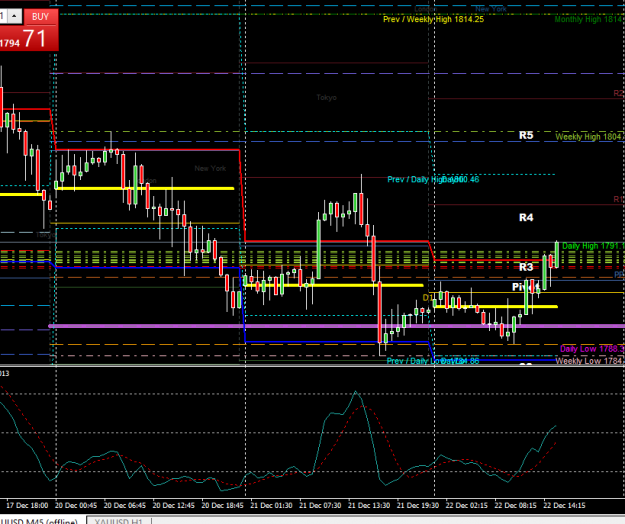Click the '20 Dec 06:45' time label
The width and height of the screenshot is (625, 524).
coord(125,506)
